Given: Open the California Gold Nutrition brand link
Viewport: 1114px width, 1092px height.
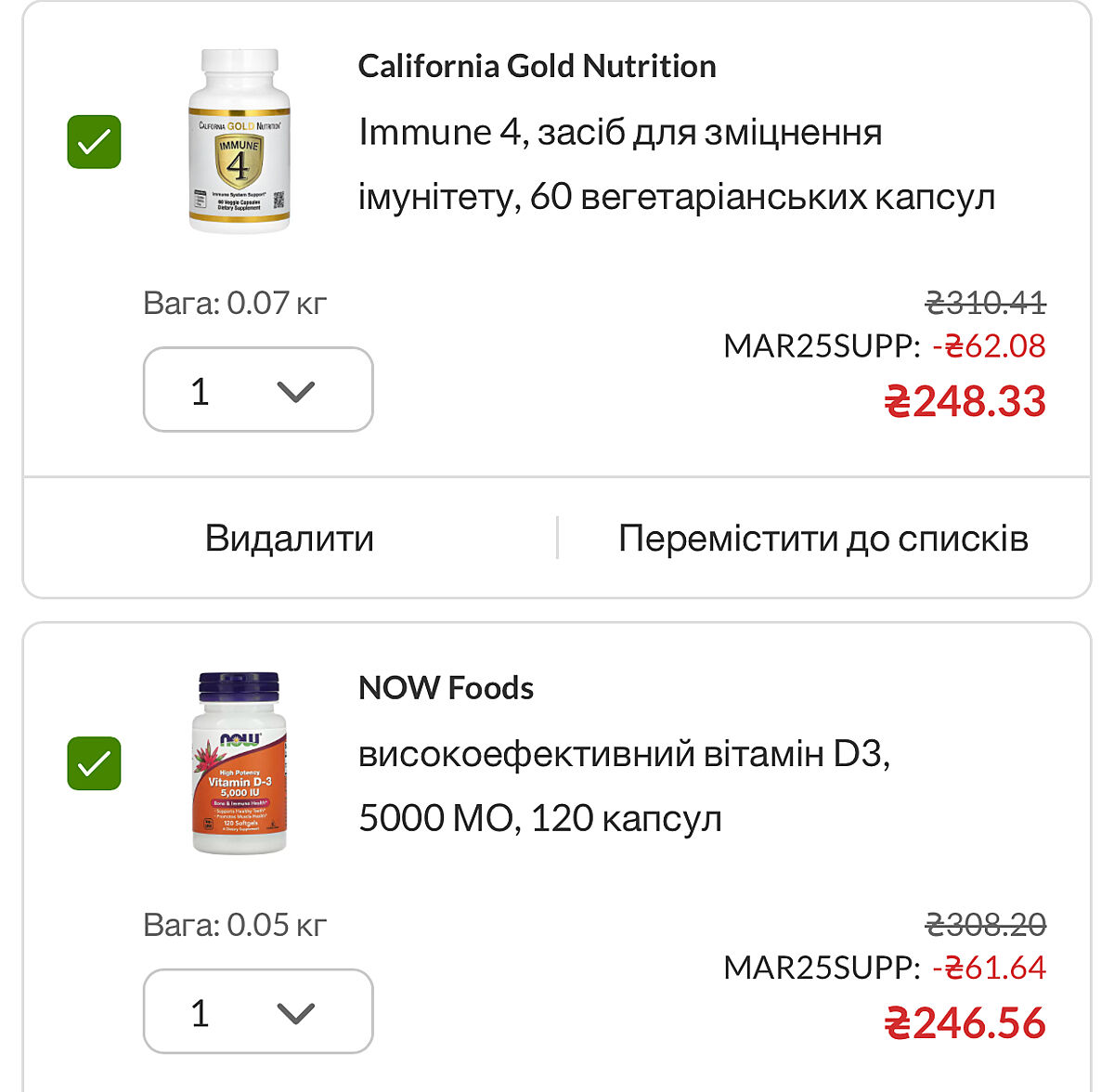Looking at the screenshot, I should (537, 67).
